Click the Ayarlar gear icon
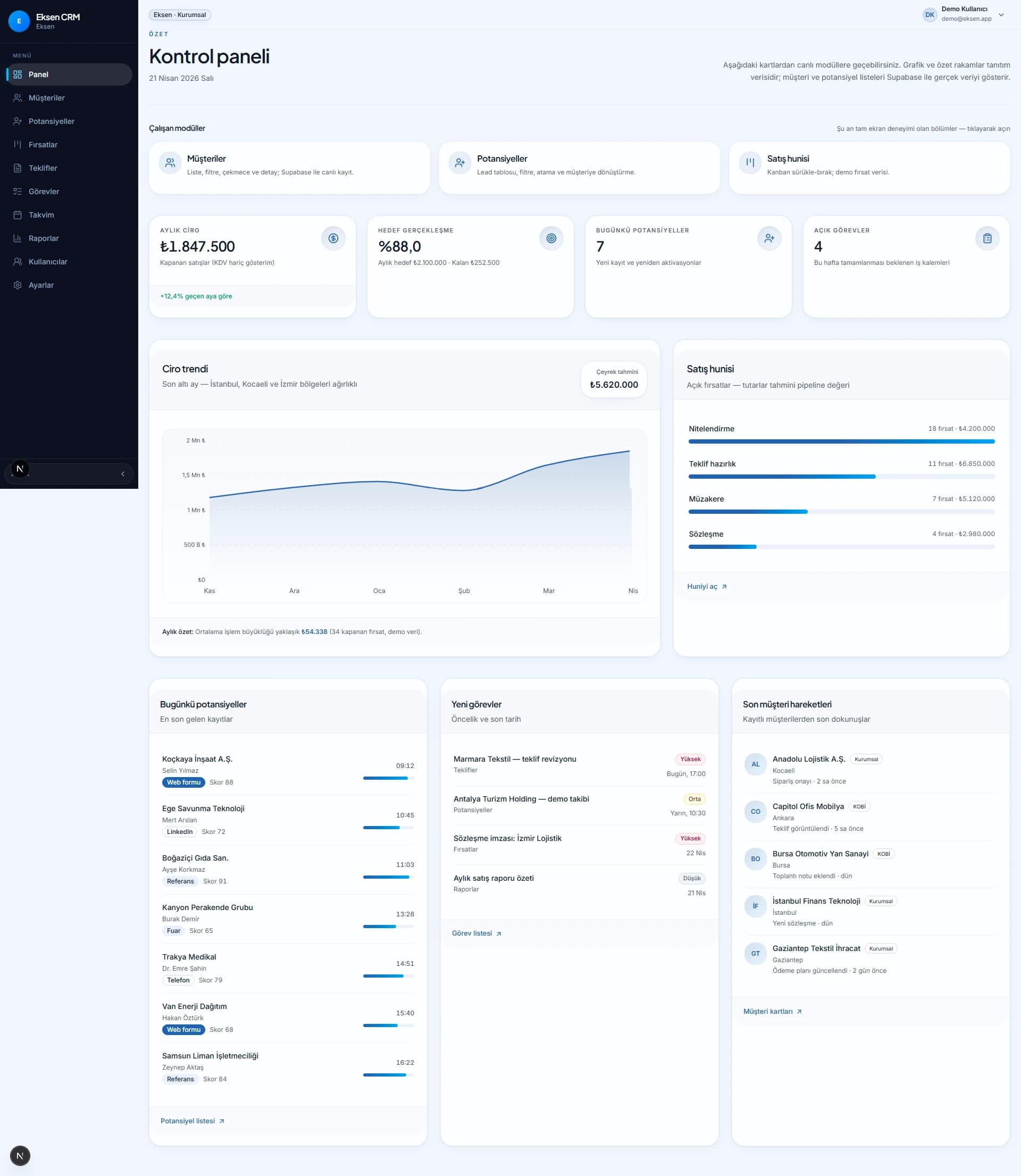Image resolution: width=1021 pixels, height=1176 pixels. click(18, 285)
